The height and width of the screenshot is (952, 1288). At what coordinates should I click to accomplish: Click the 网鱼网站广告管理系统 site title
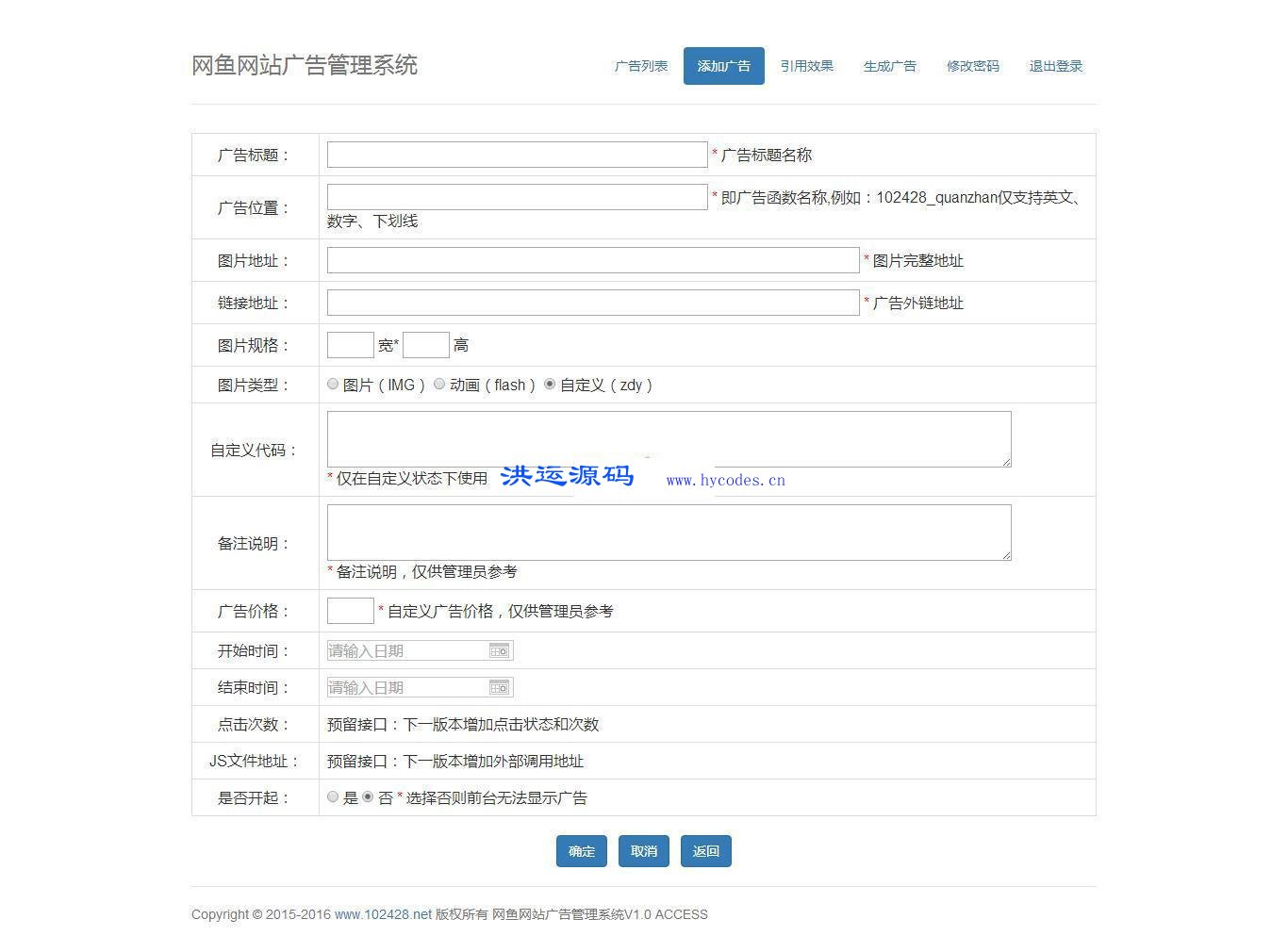(x=305, y=65)
